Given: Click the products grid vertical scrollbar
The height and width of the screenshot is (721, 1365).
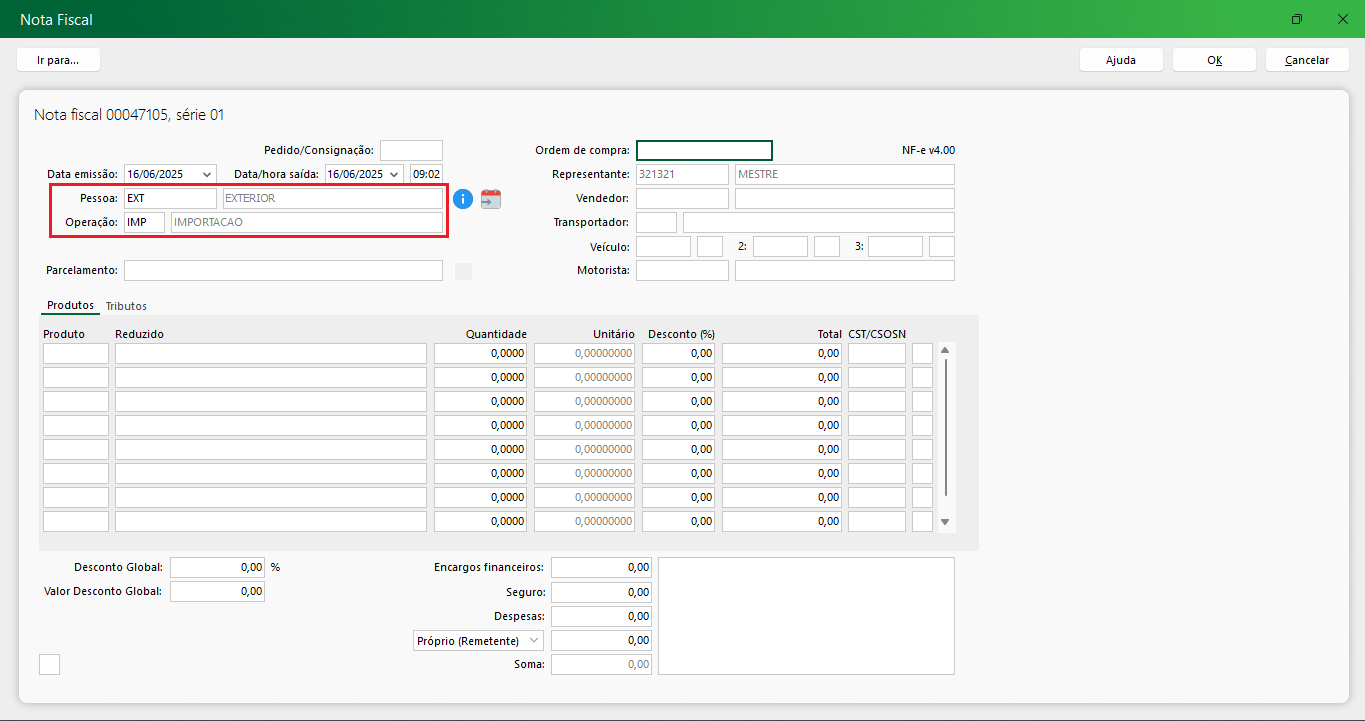Looking at the screenshot, I should coord(945,430).
